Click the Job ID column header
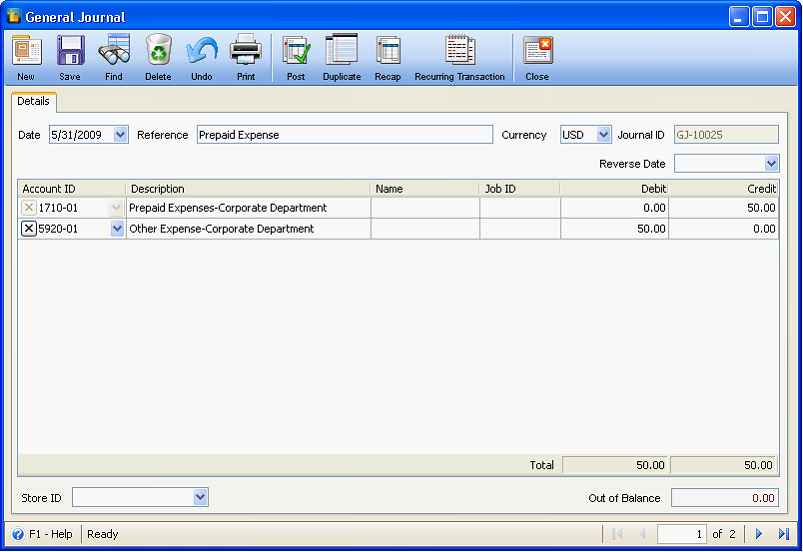This screenshot has height=552, width=803. (520, 188)
